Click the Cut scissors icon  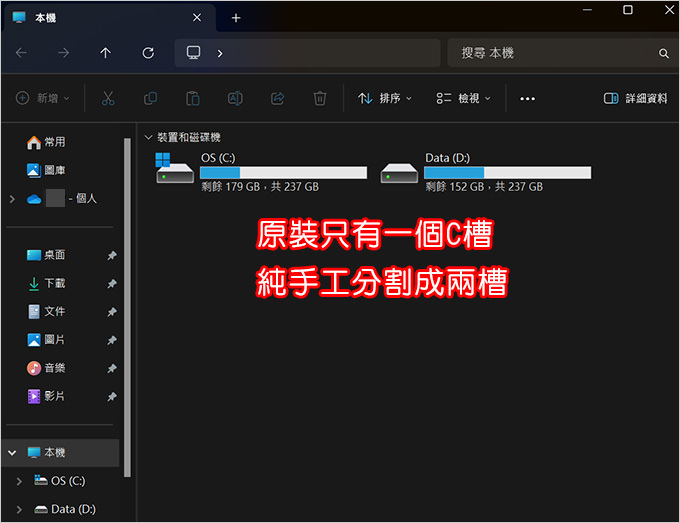tap(108, 98)
